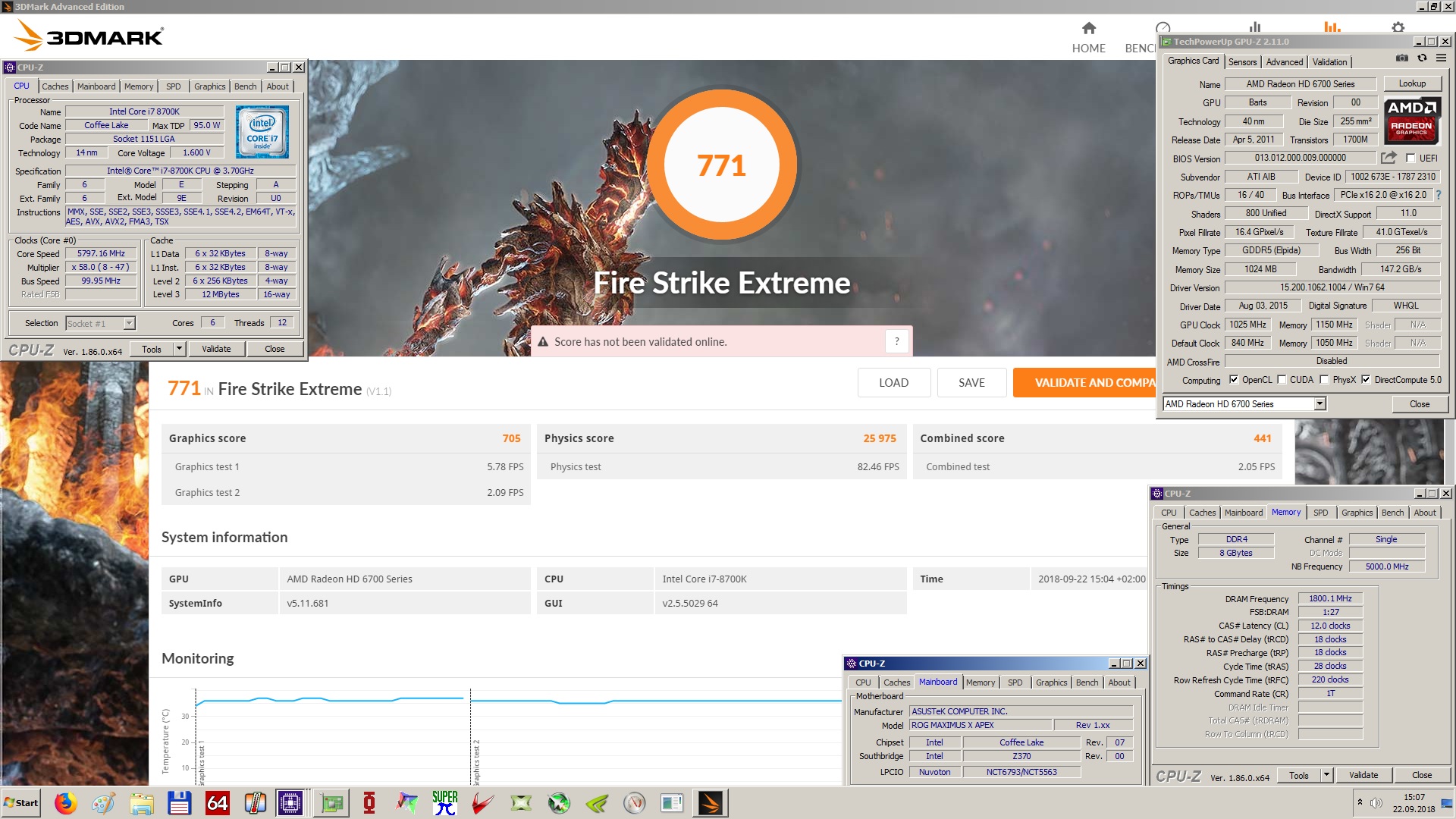
Task: Click Validate and Compare result online button
Action: (x=1084, y=383)
